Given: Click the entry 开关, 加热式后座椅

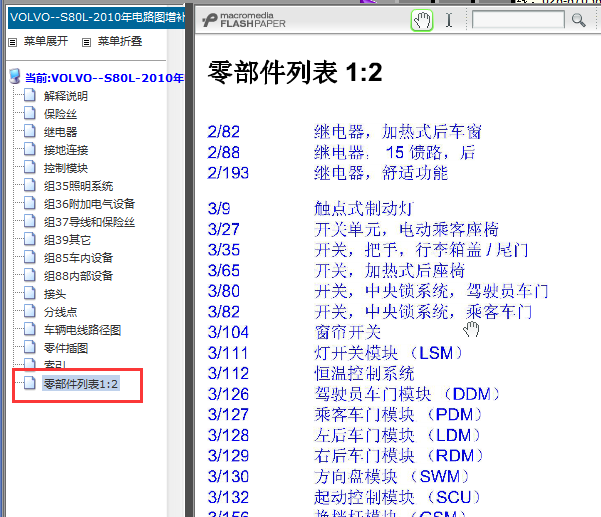Looking at the screenshot, I should 389,271.
